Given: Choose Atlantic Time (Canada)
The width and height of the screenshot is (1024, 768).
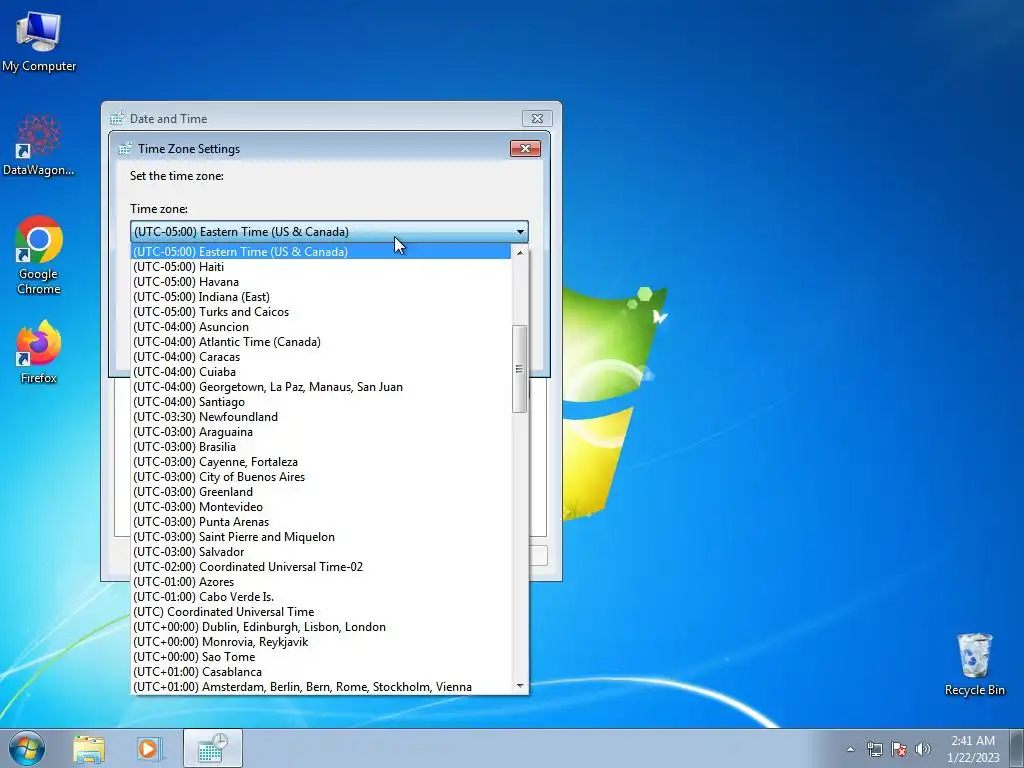Looking at the screenshot, I should [x=321, y=342].
